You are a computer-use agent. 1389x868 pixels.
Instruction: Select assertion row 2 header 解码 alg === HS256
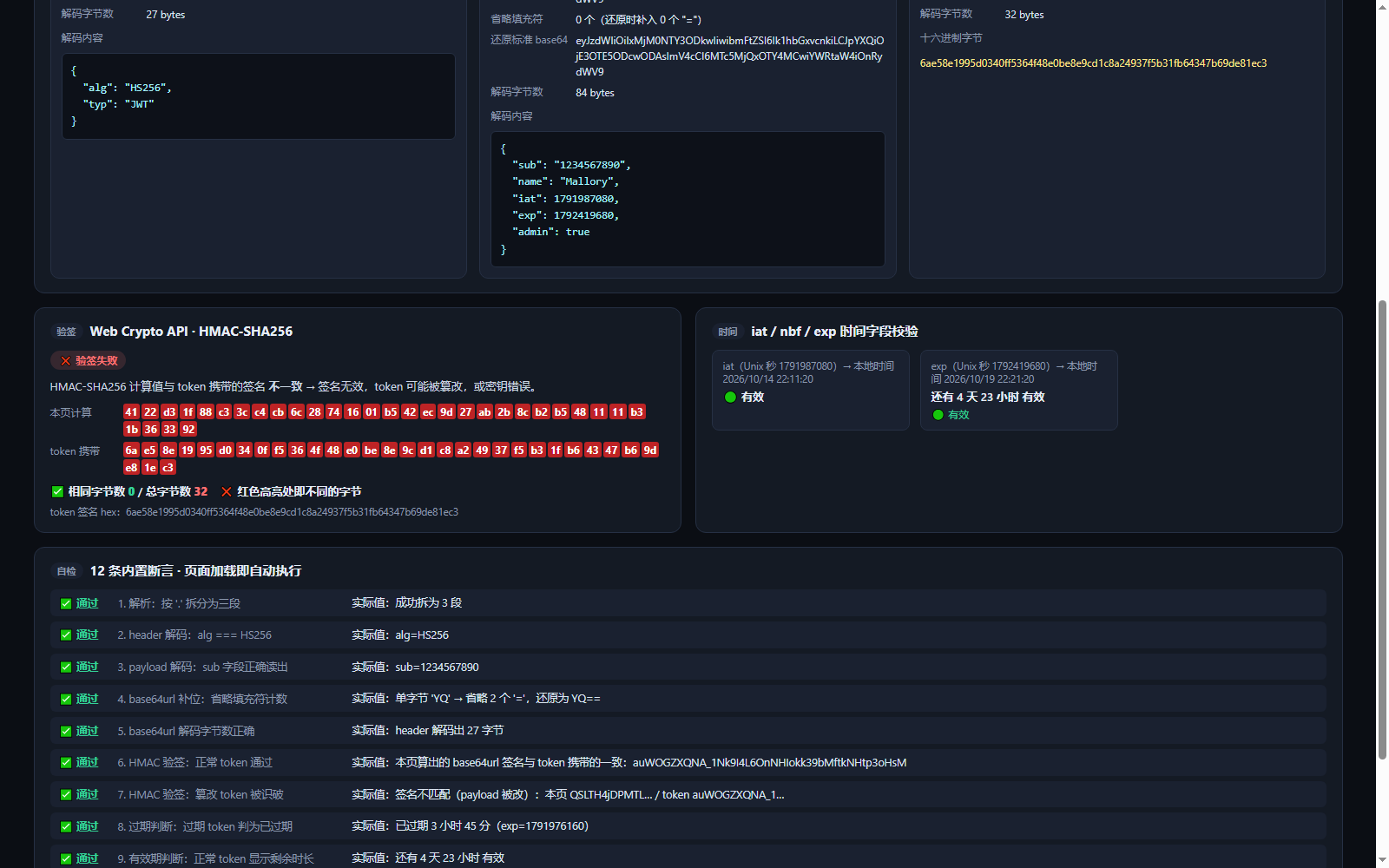point(688,635)
